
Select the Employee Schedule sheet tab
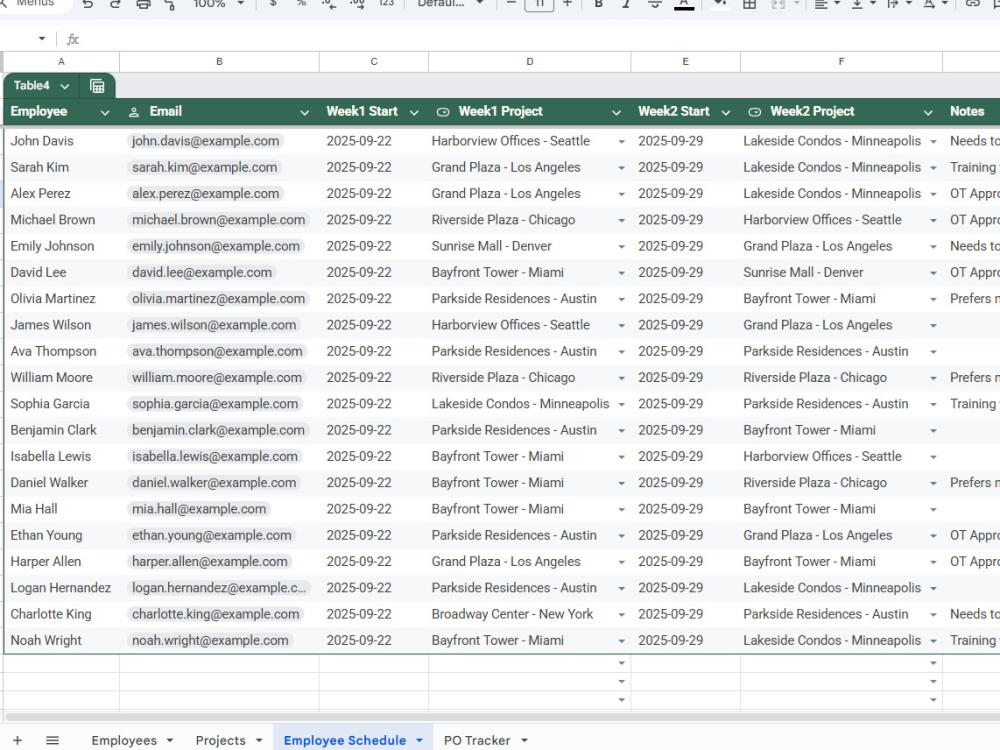[344, 740]
